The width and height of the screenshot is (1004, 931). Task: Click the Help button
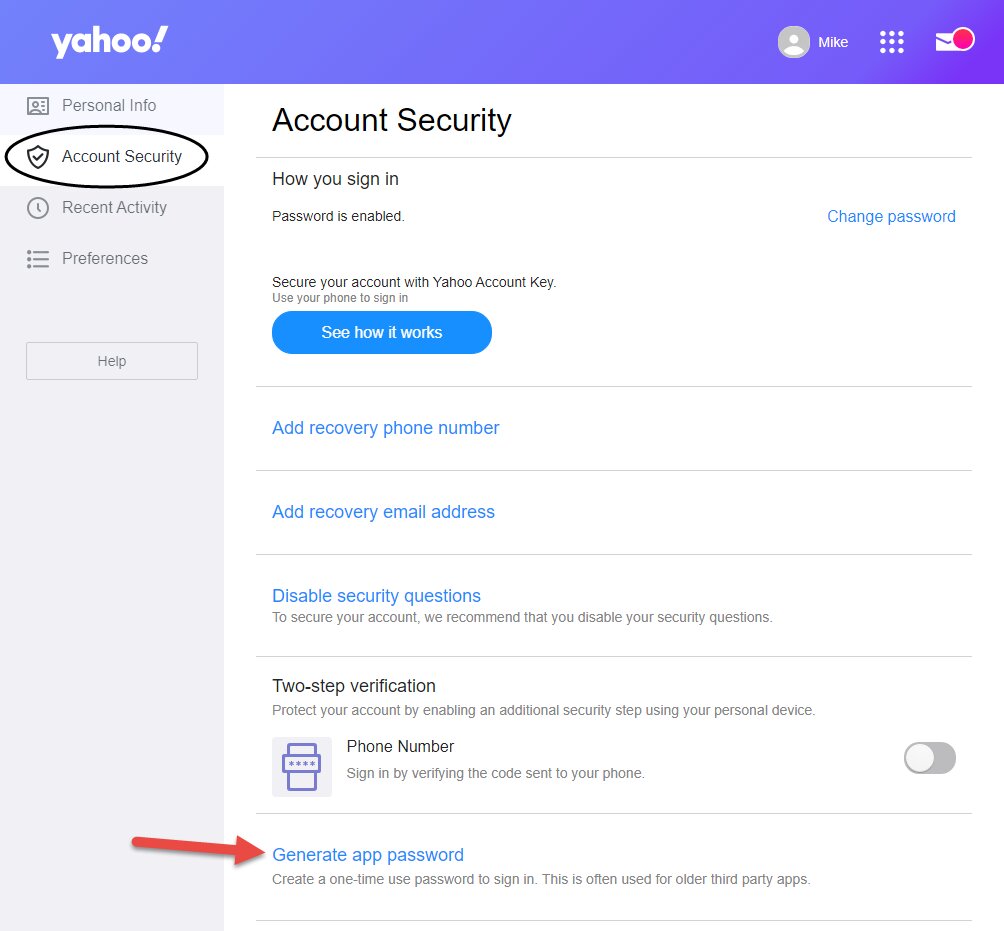pyautogui.click(x=112, y=361)
